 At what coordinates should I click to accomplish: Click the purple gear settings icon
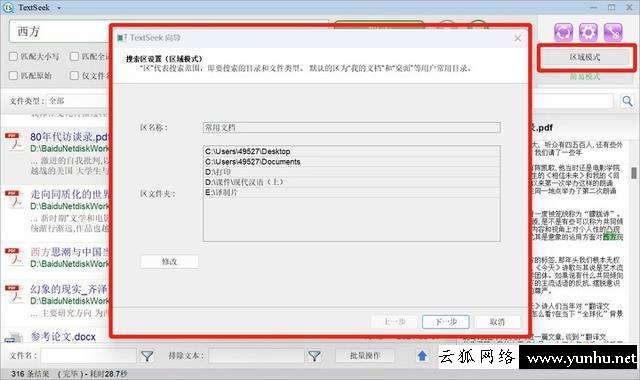[x=588, y=32]
